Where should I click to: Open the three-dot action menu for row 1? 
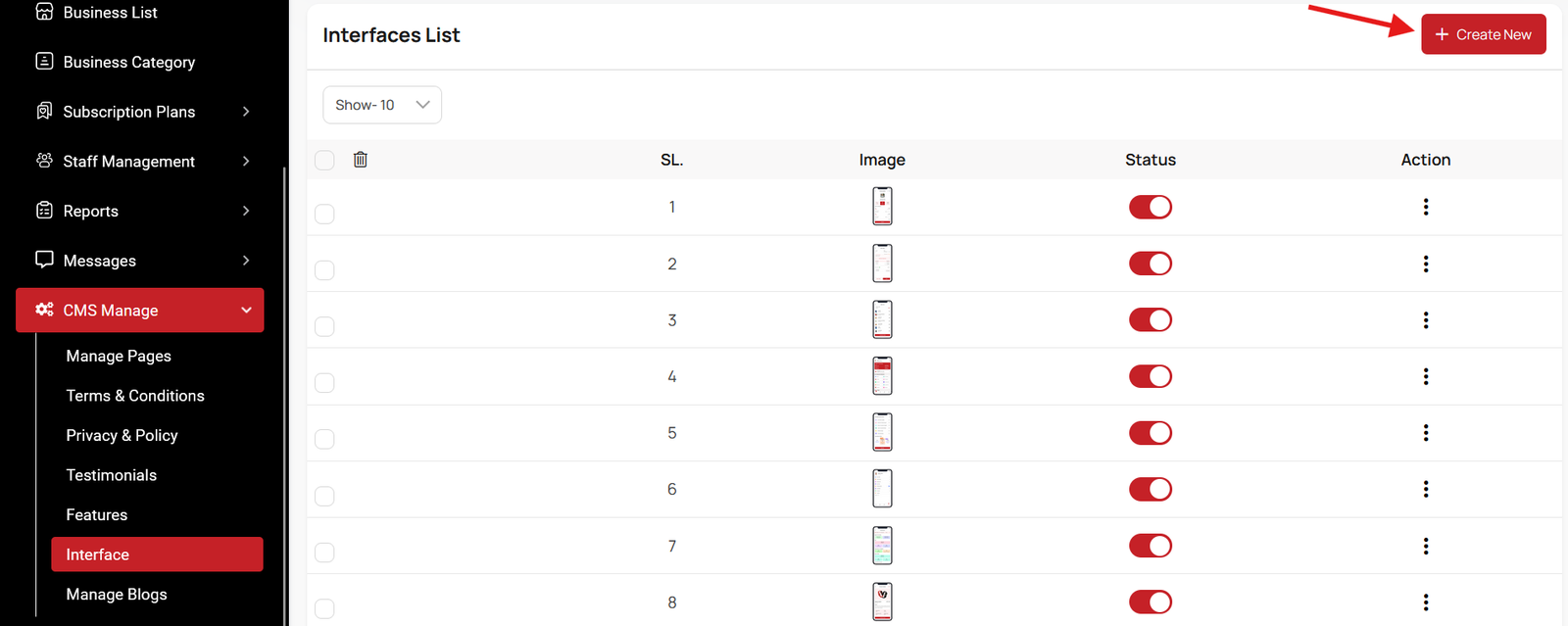pos(1426,207)
